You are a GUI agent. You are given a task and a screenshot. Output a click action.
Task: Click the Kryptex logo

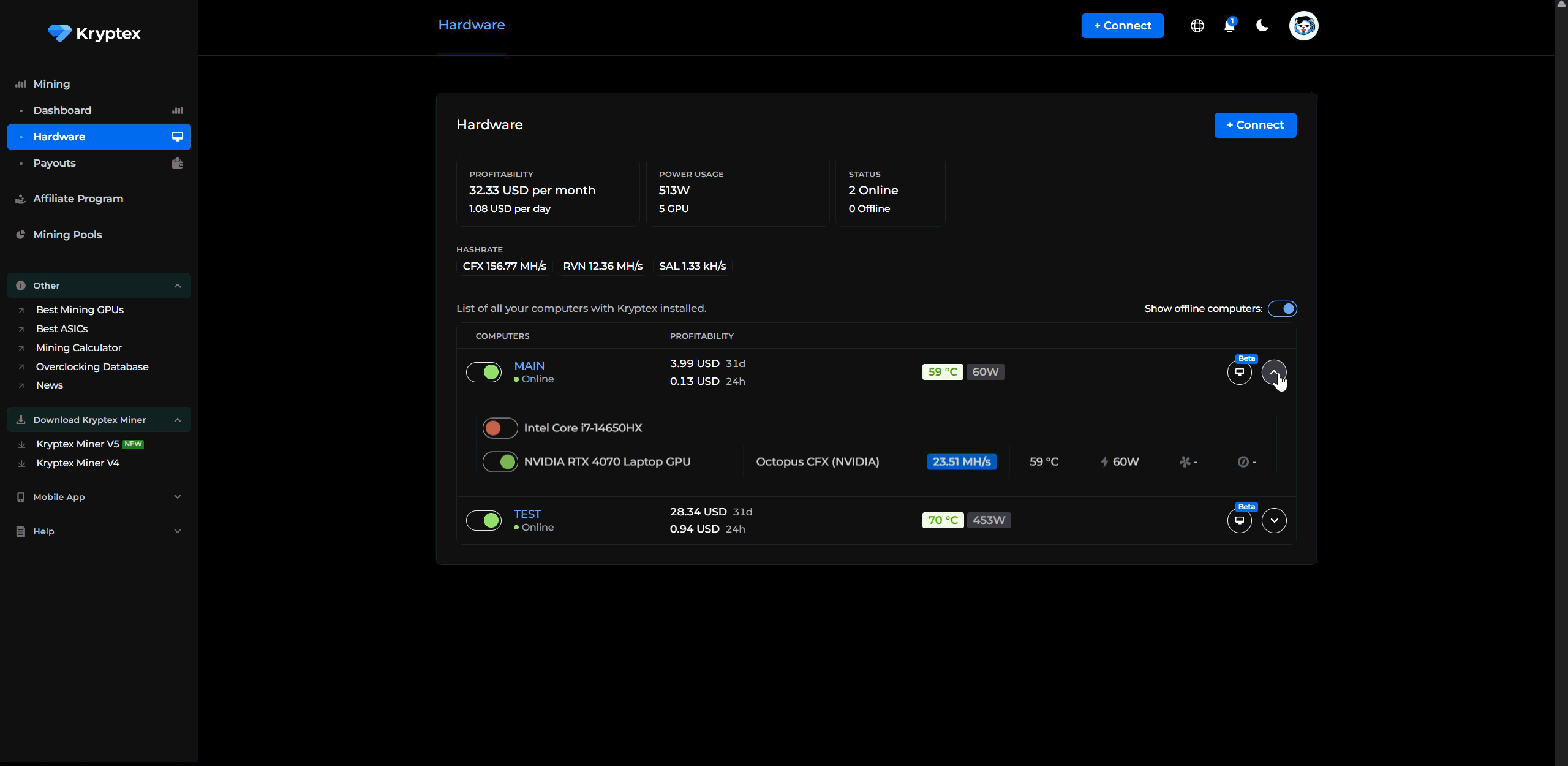click(x=94, y=33)
